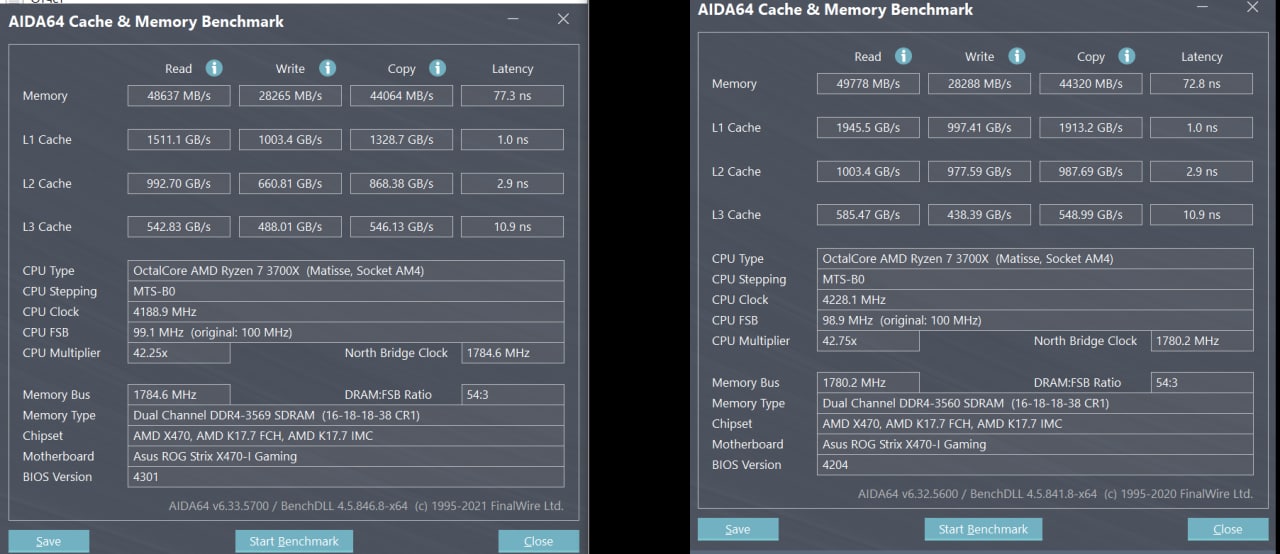1280x554 pixels.
Task: Select L2 Cache copy value 987.69 GB/s
Action: [1090, 172]
